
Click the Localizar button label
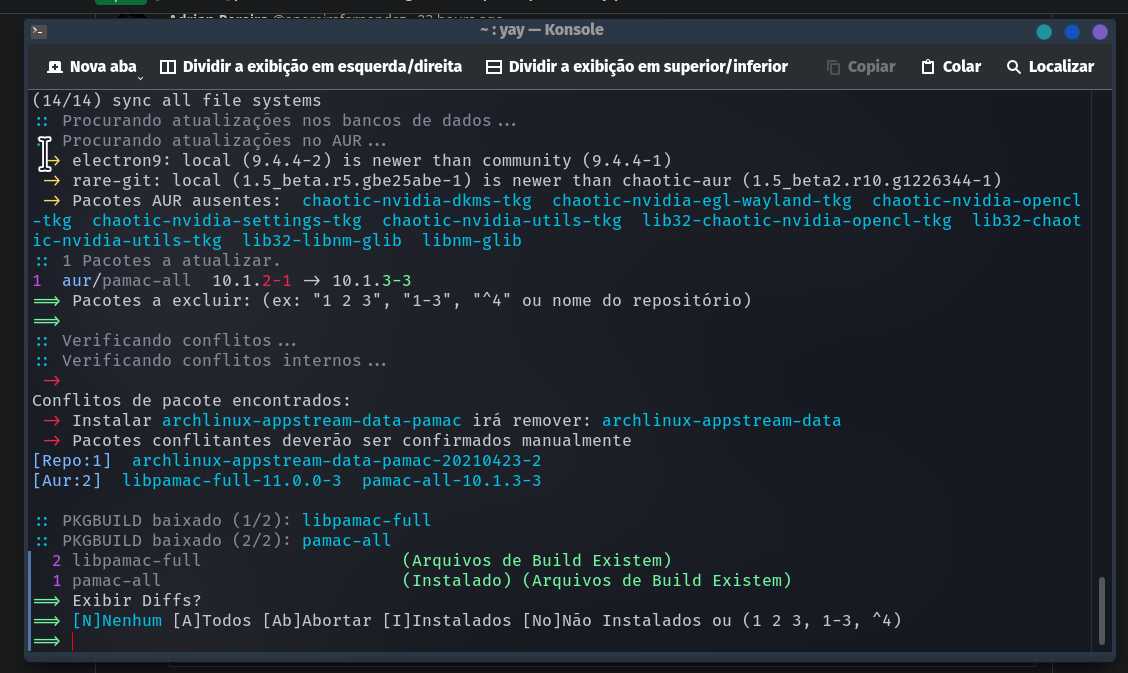(x=1061, y=67)
